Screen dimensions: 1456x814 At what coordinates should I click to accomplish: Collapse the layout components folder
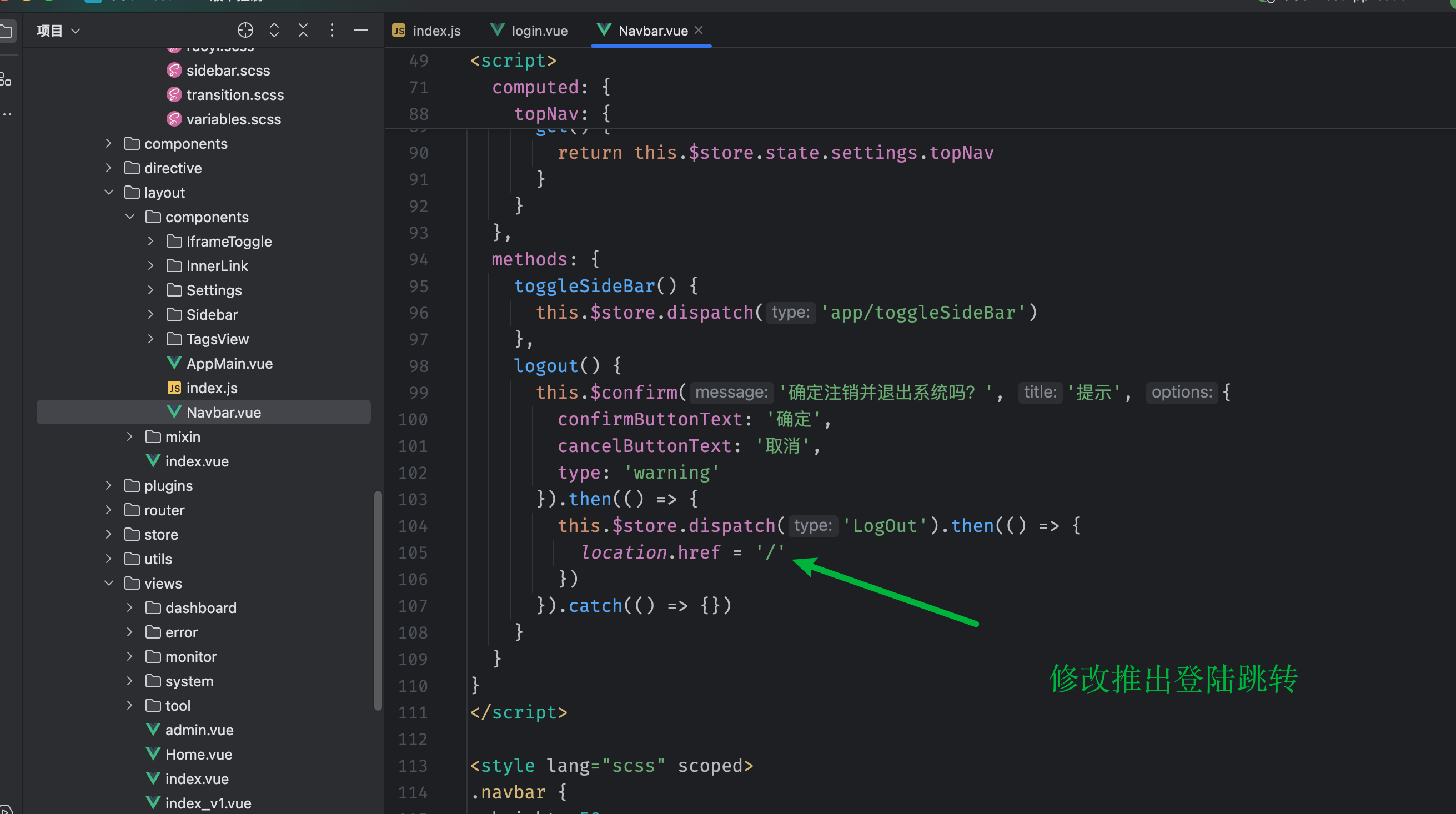click(x=130, y=217)
